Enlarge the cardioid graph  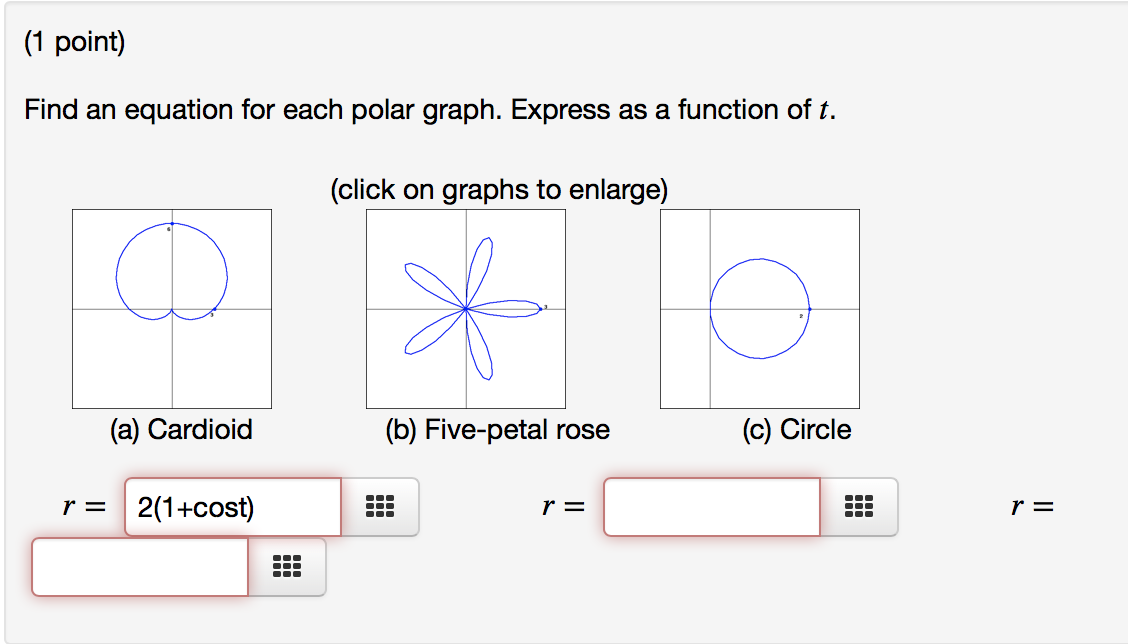click(171, 306)
